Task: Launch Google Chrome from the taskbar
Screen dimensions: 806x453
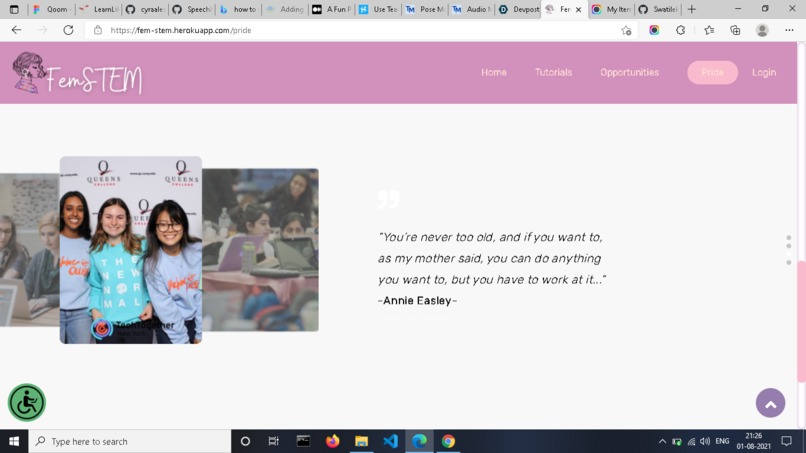Action: [x=448, y=441]
